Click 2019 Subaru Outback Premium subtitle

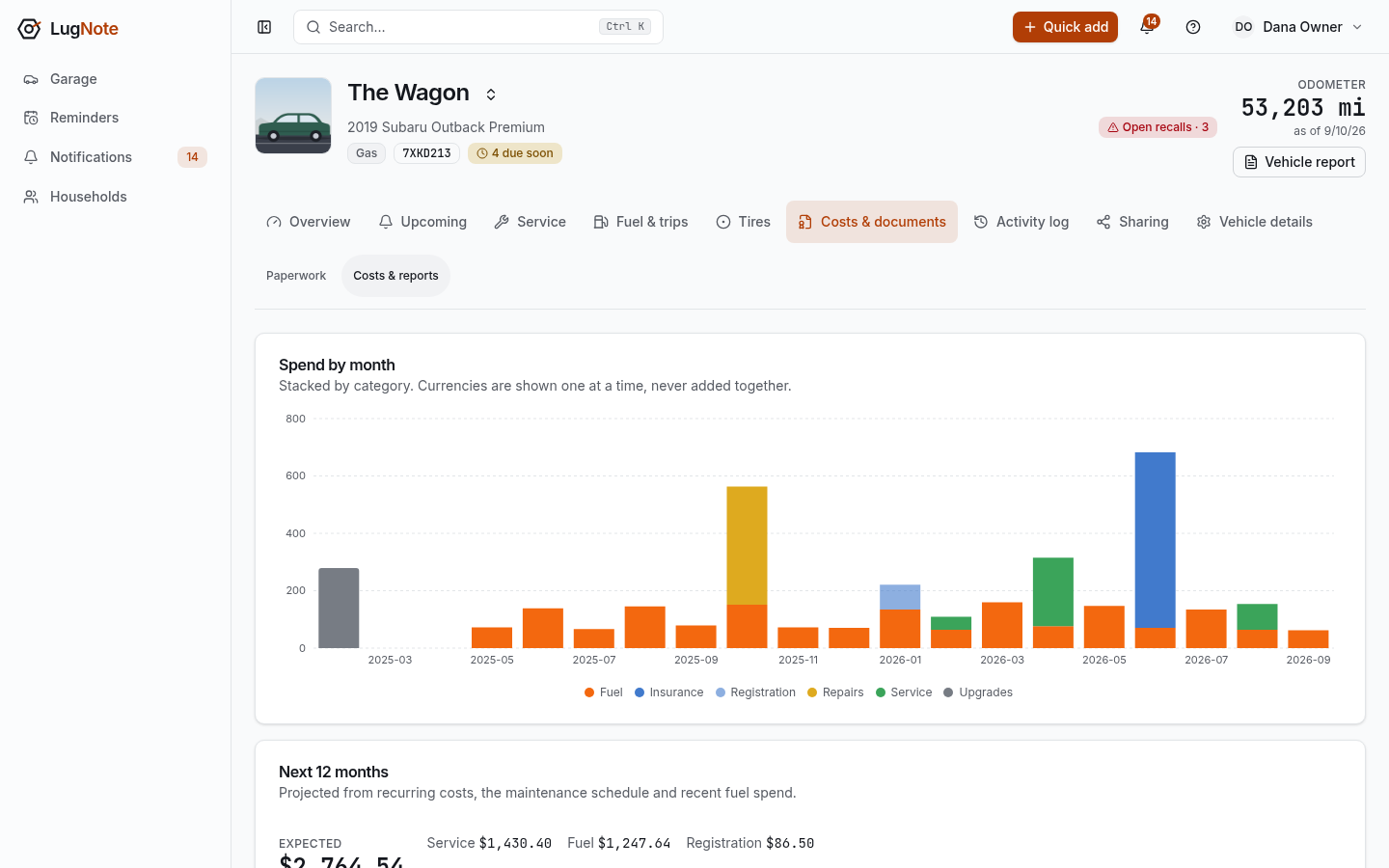[446, 127]
